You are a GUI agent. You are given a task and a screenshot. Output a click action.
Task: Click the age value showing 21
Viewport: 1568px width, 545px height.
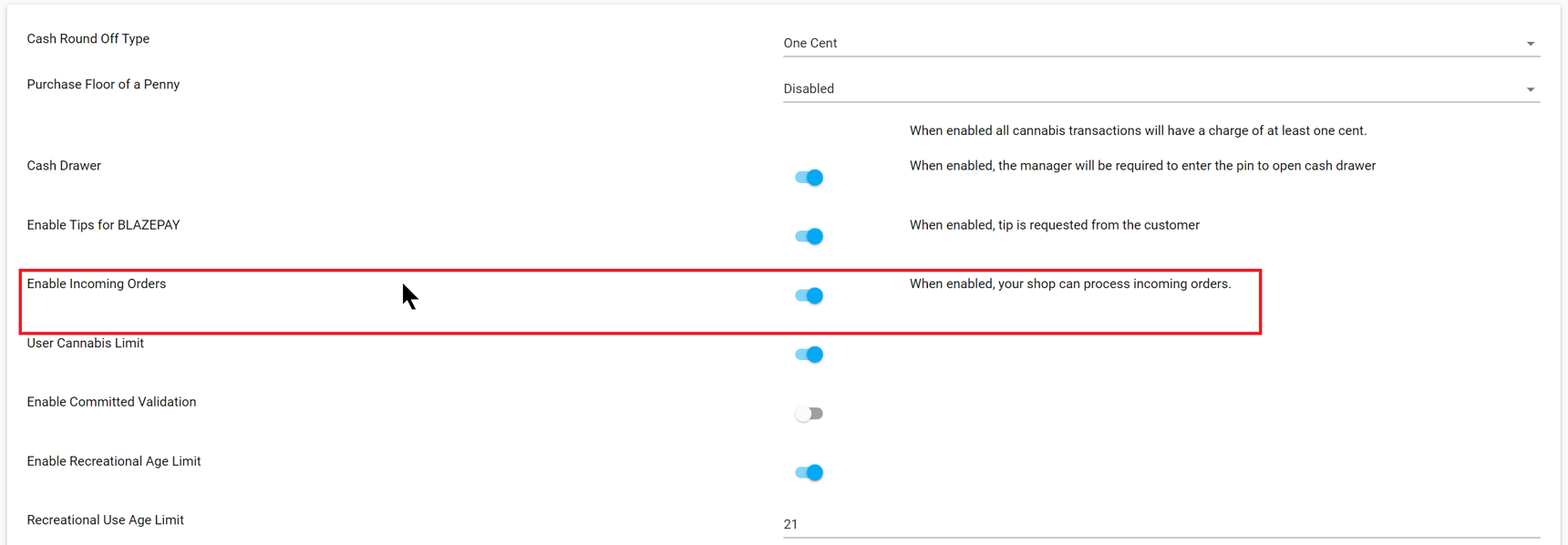pyautogui.click(x=791, y=524)
